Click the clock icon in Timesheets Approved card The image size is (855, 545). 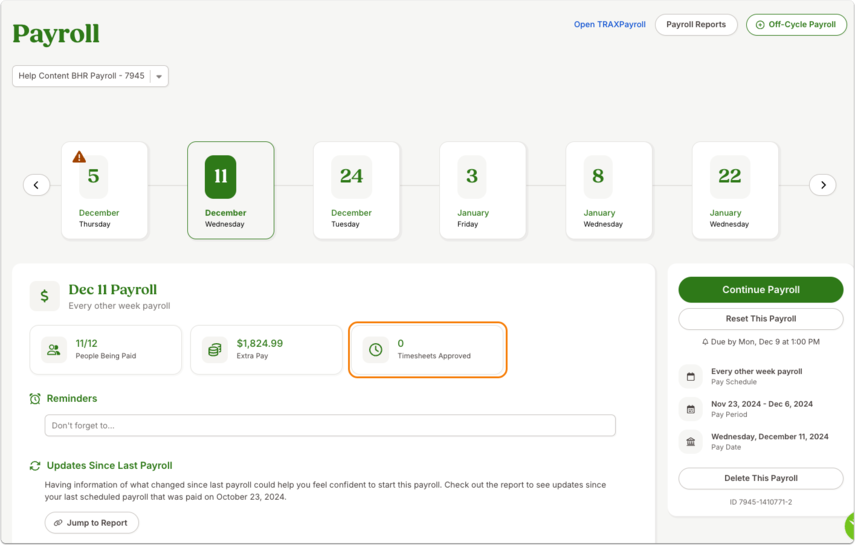point(376,350)
